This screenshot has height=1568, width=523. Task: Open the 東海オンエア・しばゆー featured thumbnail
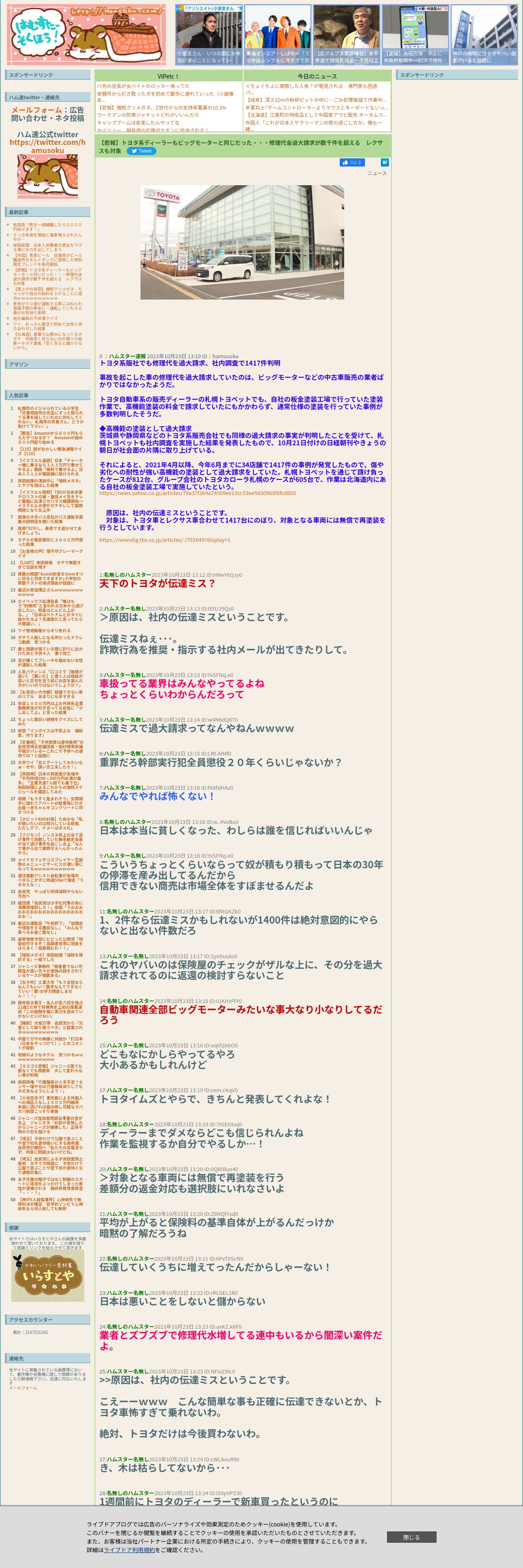click(x=278, y=35)
